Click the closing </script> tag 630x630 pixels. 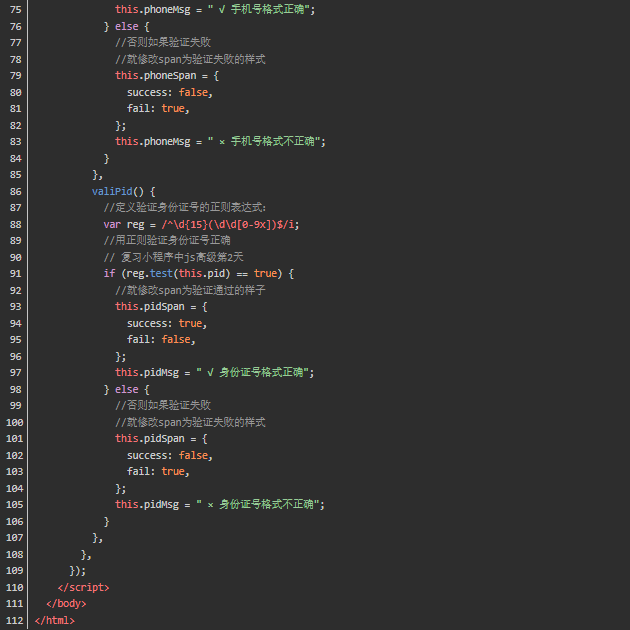(83, 587)
